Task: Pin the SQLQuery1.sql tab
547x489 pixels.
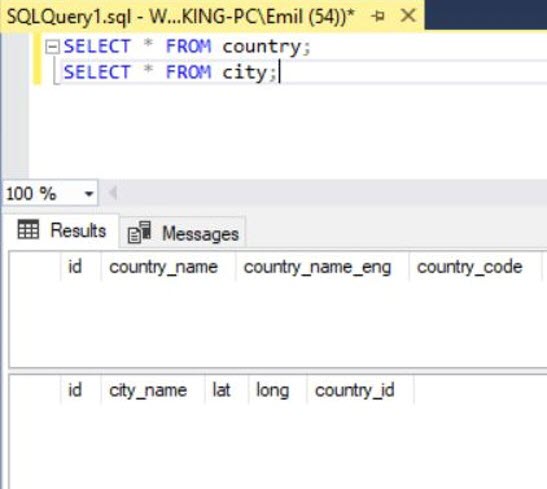Action: (x=378, y=16)
